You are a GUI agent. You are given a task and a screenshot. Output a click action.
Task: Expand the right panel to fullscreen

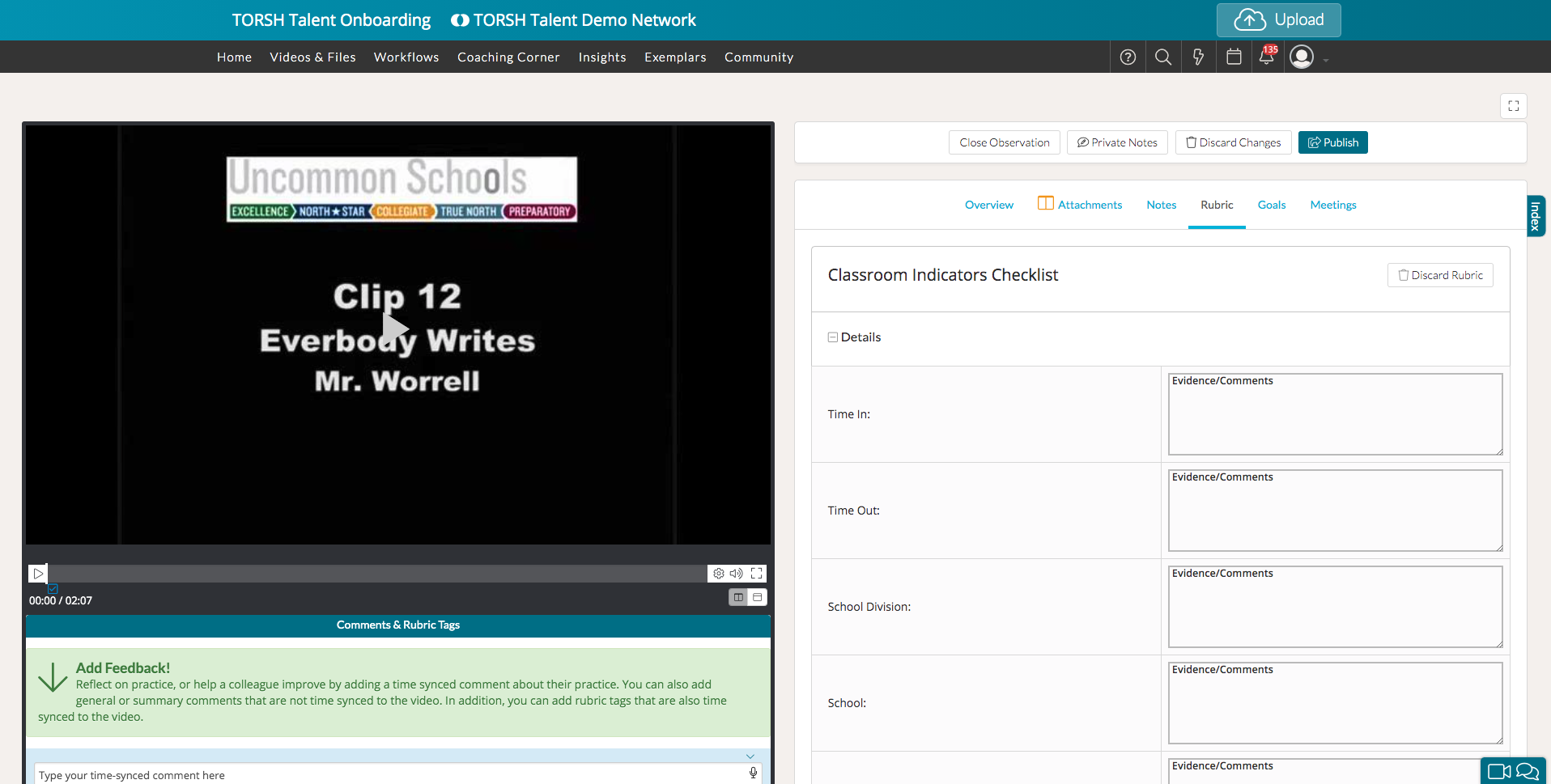coord(1513,106)
